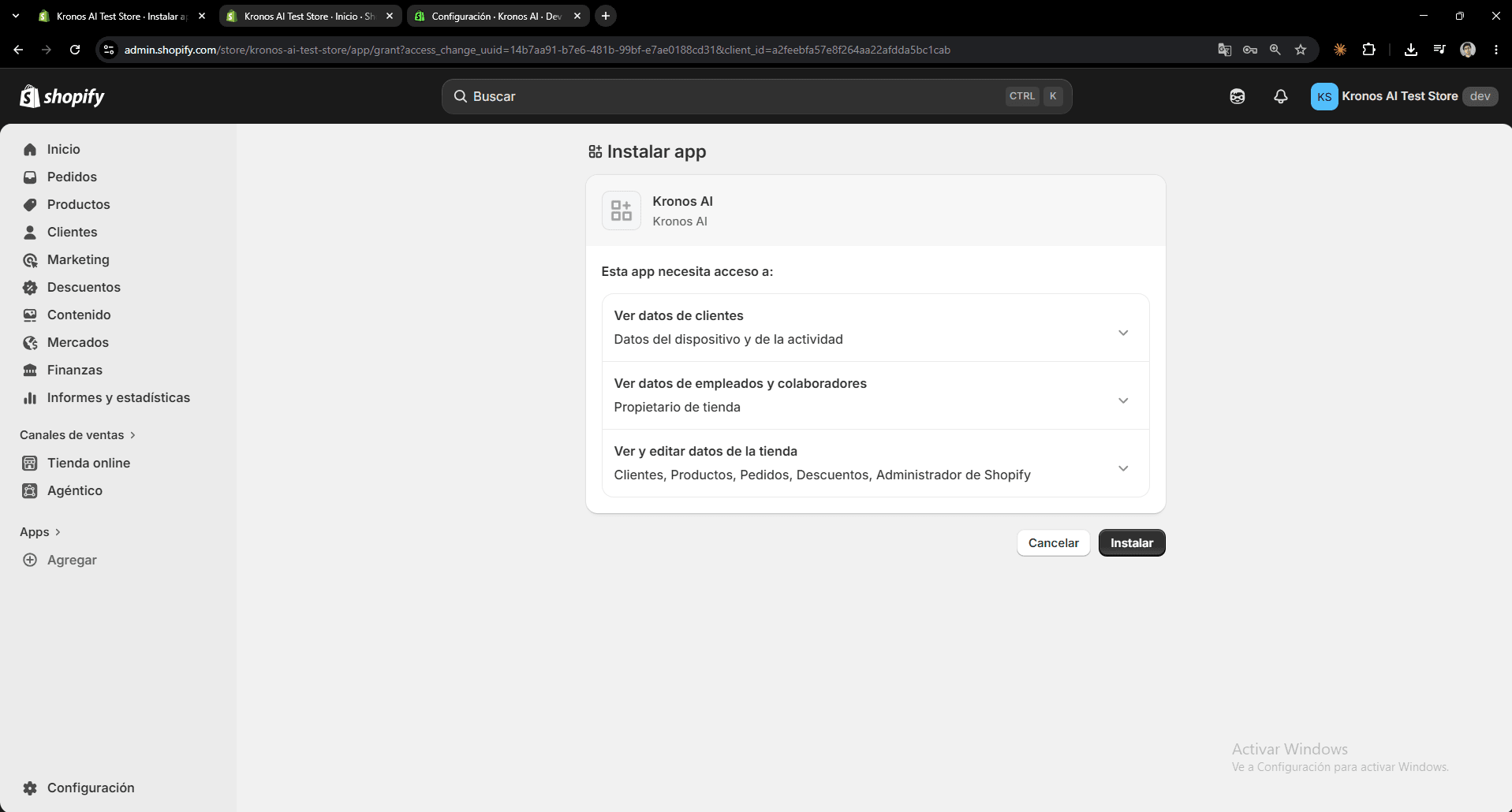Viewport: 1512px width, 812px height.
Task: Open browser extensions puzzle icon
Action: click(x=1369, y=50)
